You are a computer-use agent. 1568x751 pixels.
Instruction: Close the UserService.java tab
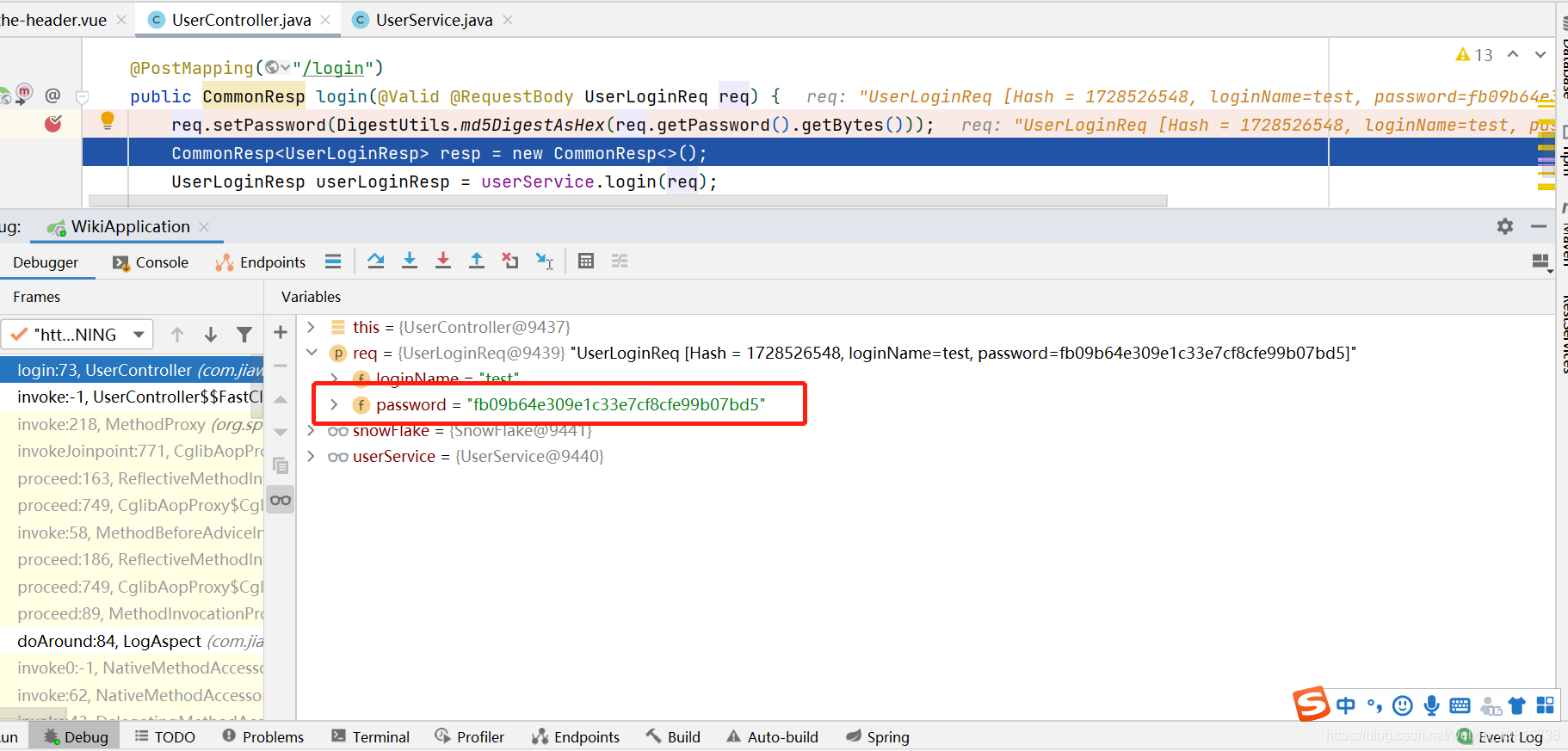point(508,20)
